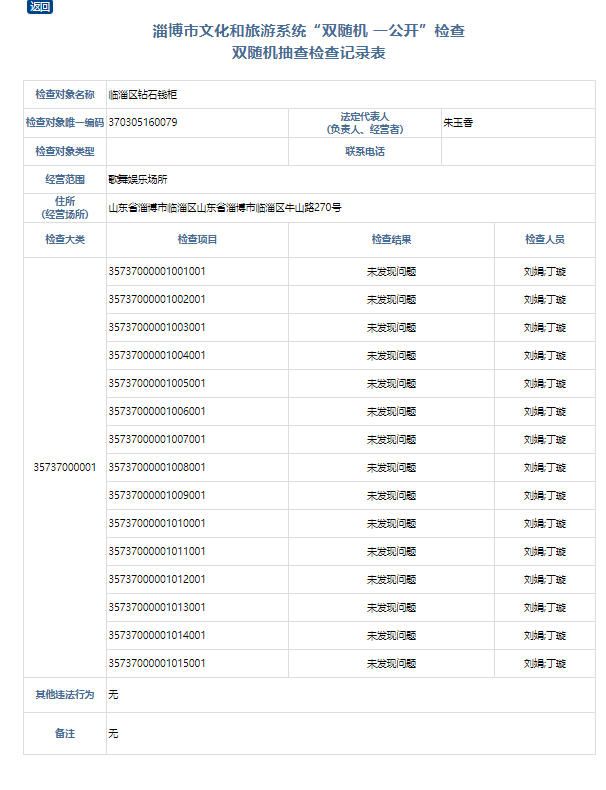Click the address ending in 中山路270号
This screenshot has width=606, height=790.
point(225,208)
